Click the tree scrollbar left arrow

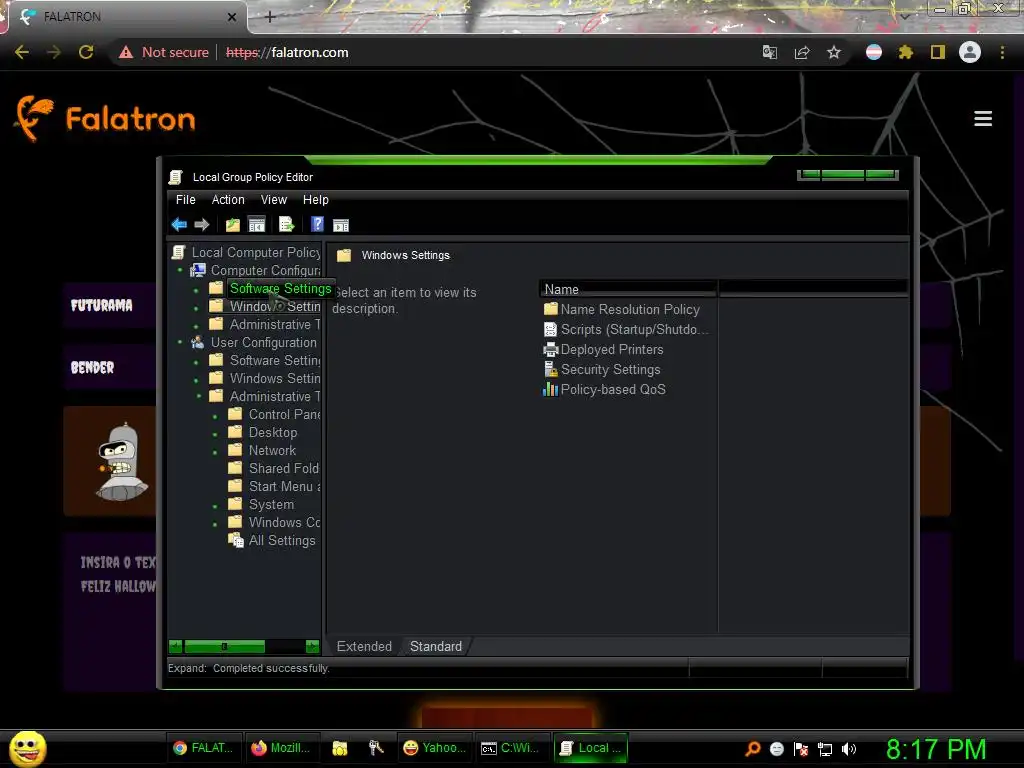[x=175, y=647]
